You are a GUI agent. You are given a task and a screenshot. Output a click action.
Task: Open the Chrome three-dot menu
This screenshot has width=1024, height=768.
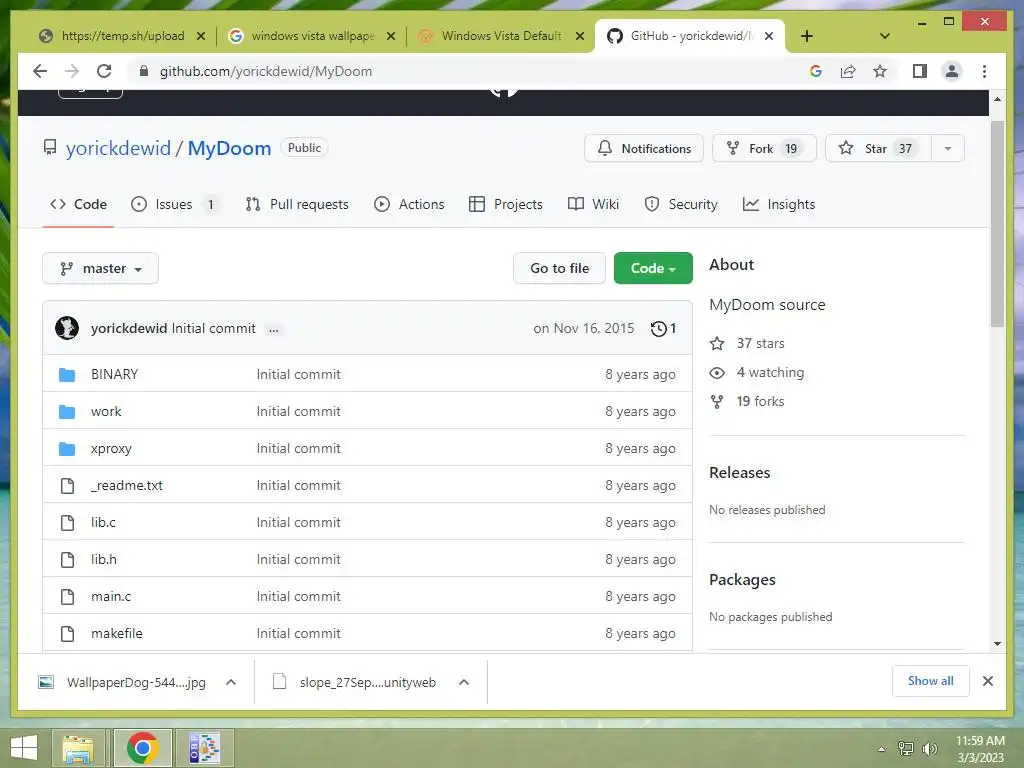(x=984, y=71)
